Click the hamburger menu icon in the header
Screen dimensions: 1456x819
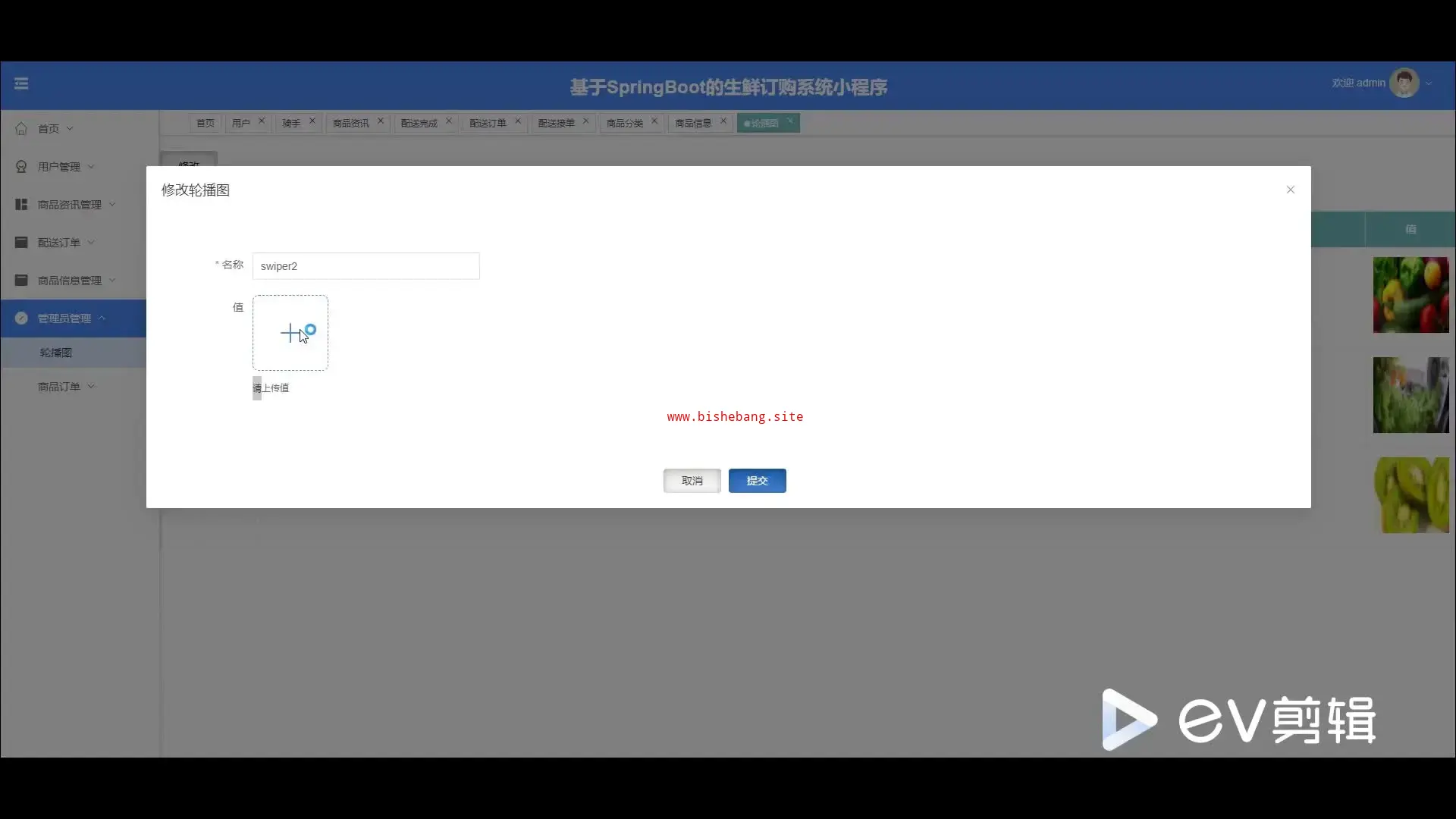tap(21, 83)
